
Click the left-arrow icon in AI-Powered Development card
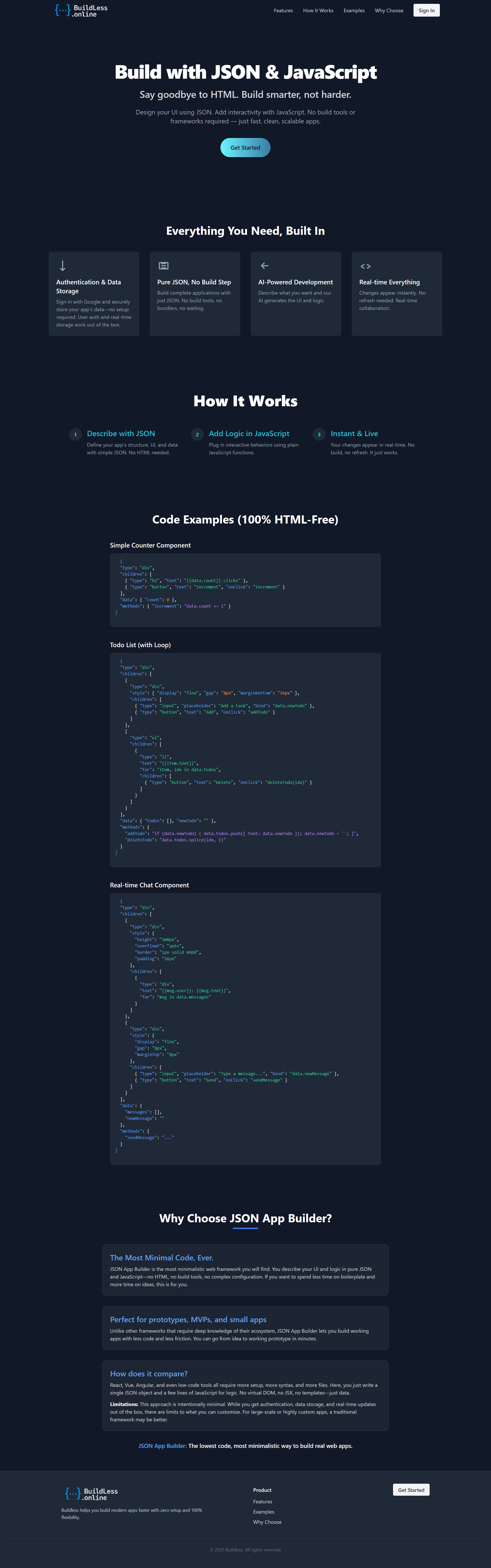click(264, 266)
